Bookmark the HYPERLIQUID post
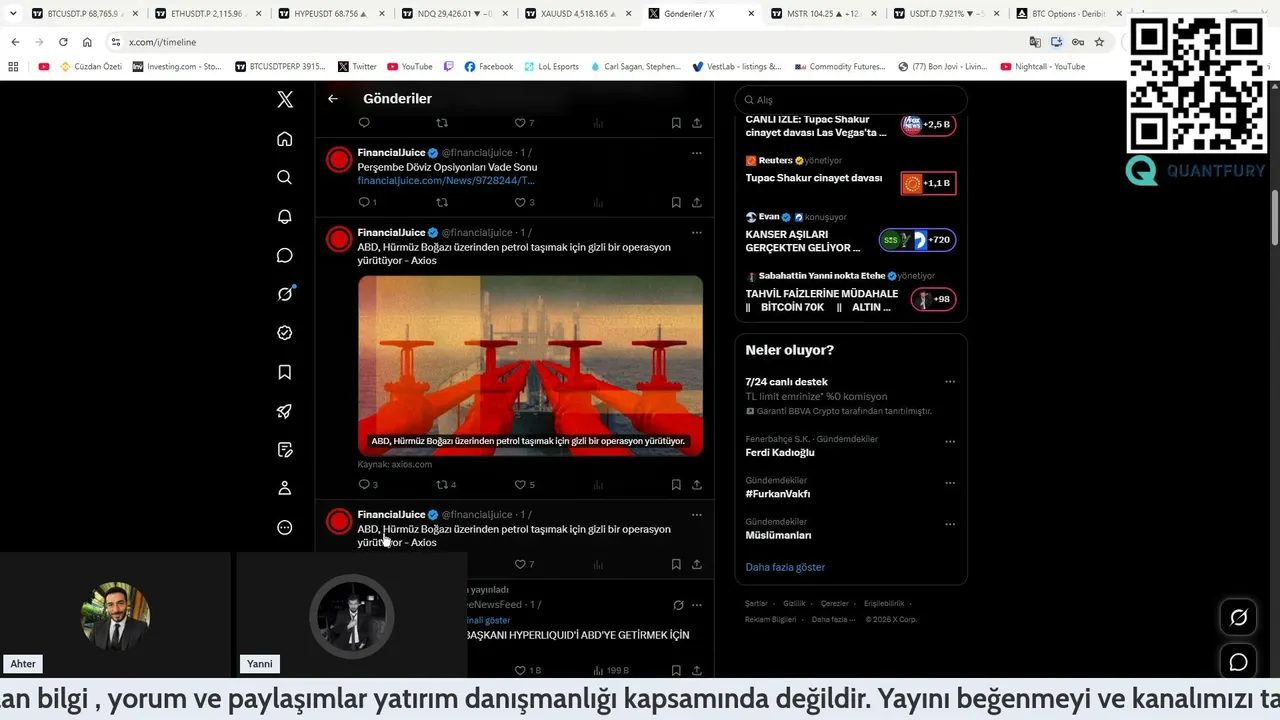This screenshot has width=1280, height=720. (x=676, y=670)
